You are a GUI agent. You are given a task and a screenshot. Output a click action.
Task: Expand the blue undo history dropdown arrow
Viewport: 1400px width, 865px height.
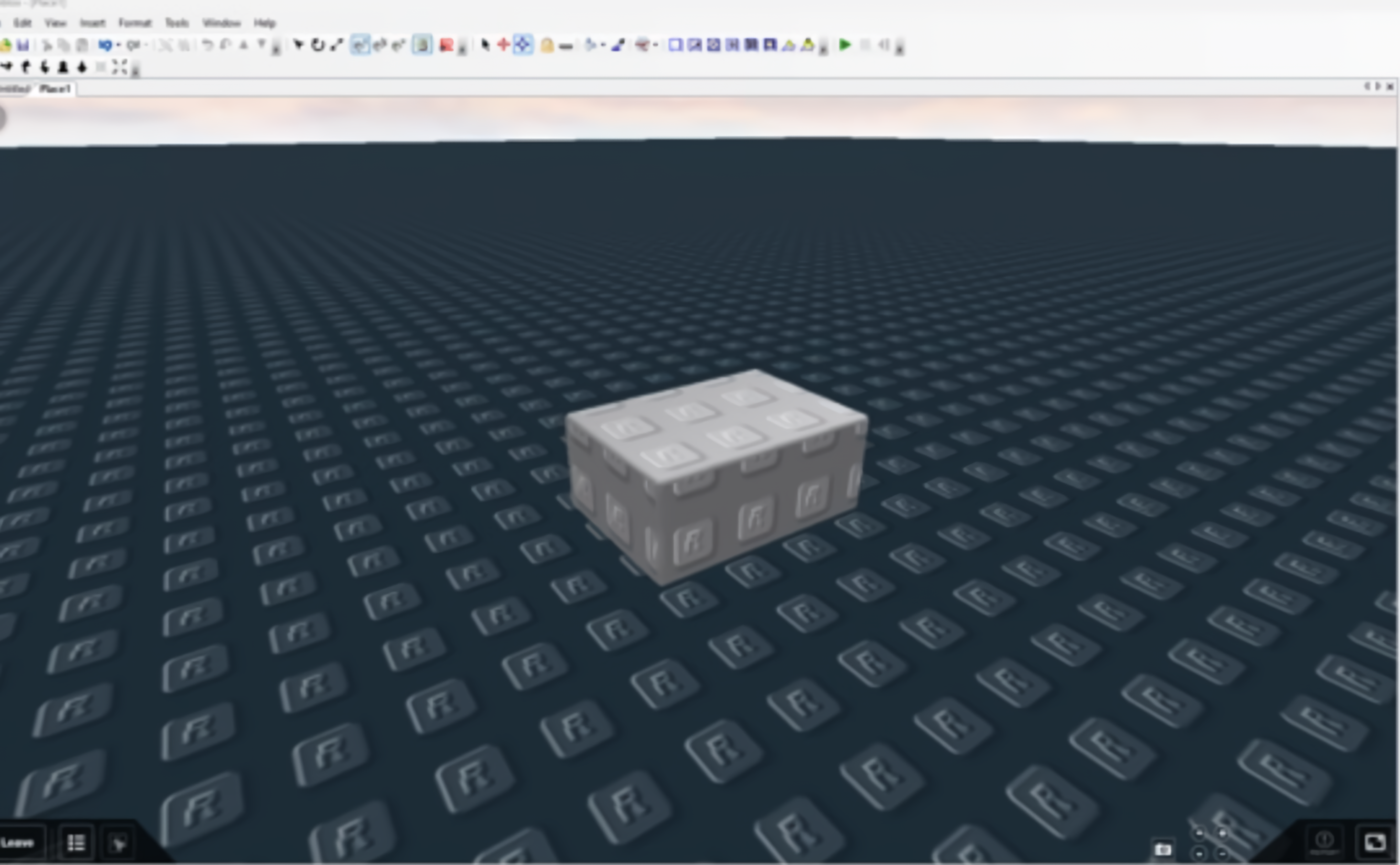(x=119, y=45)
